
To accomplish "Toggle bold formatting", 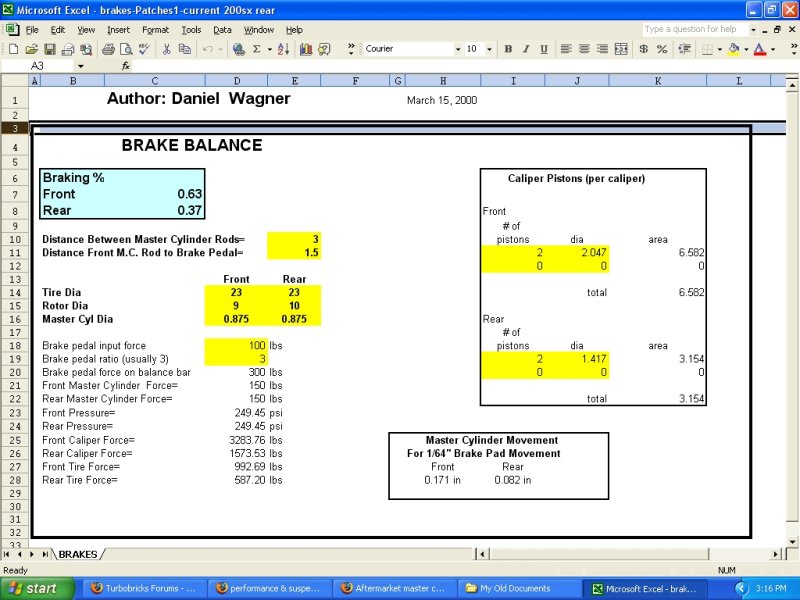I will (x=508, y=49).
